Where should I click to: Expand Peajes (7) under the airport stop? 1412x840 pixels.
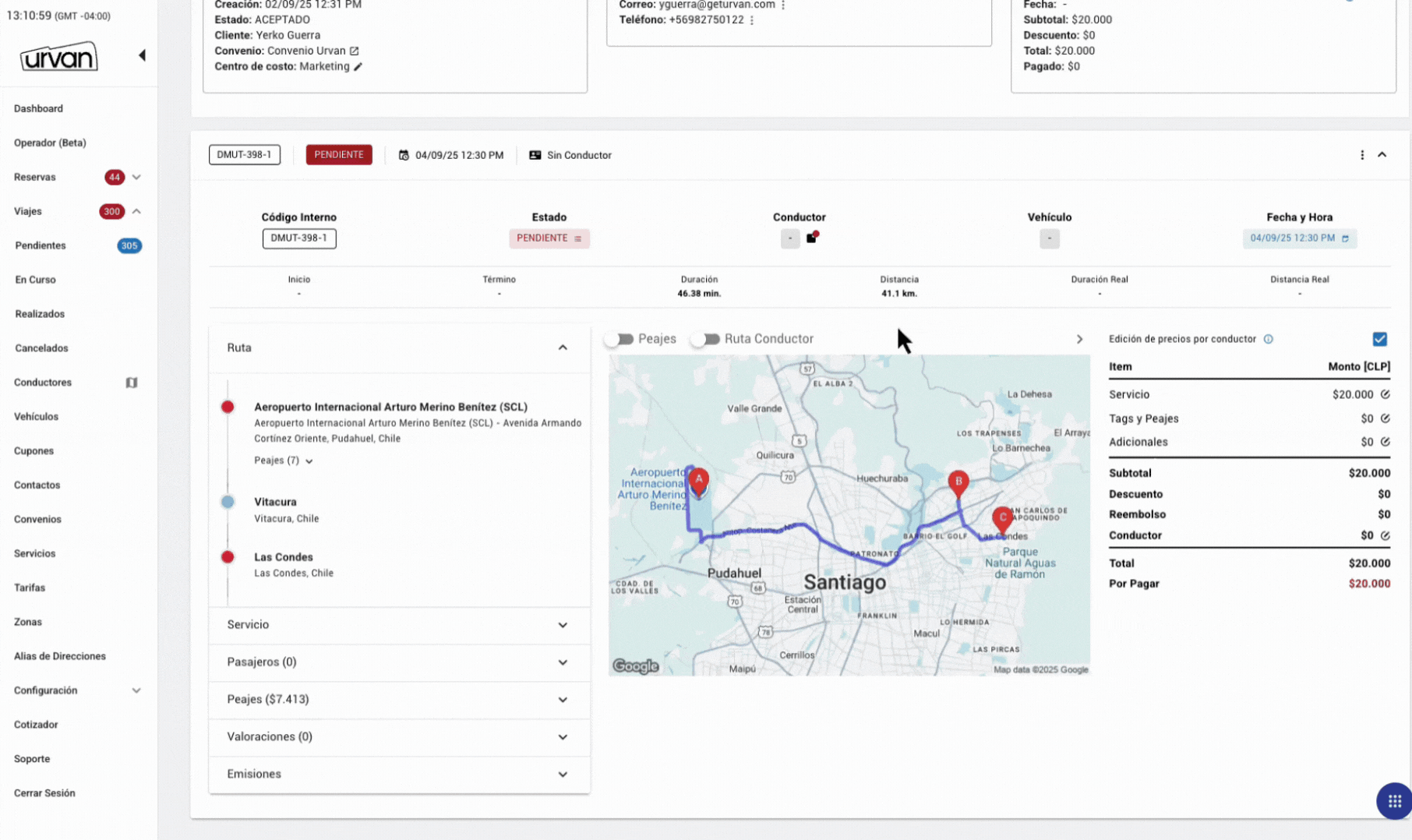(x=284, y=461)
